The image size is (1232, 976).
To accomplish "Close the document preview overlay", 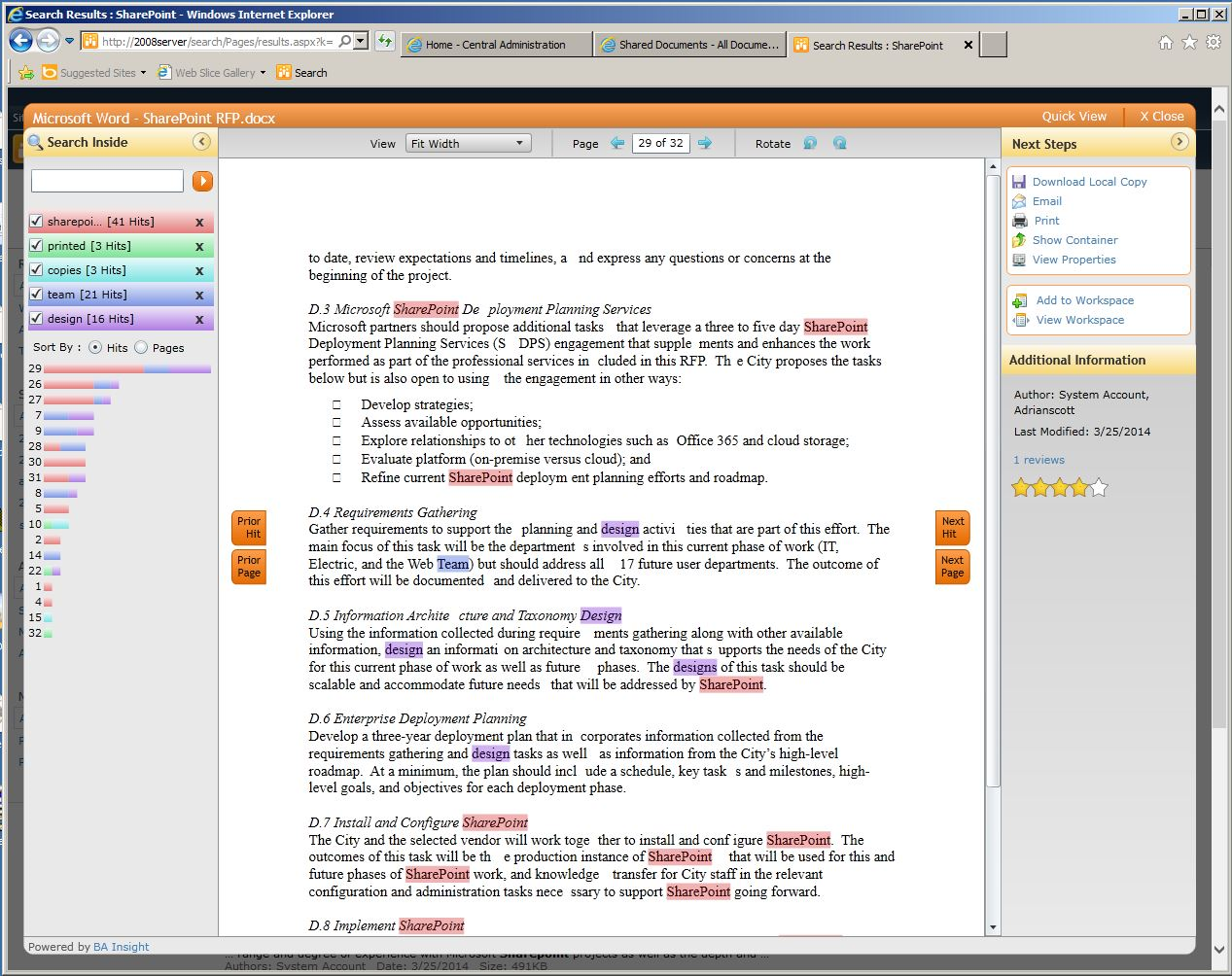I will [x=1162, y=117].
